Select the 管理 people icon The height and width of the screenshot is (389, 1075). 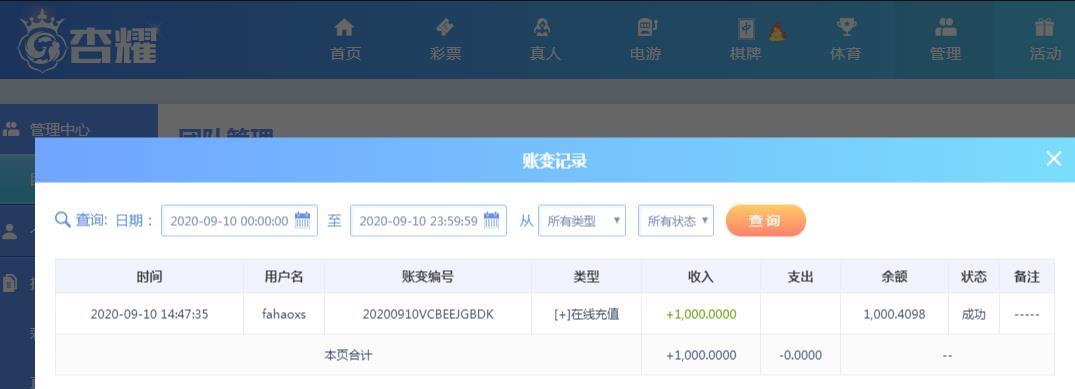click(945, 27)
